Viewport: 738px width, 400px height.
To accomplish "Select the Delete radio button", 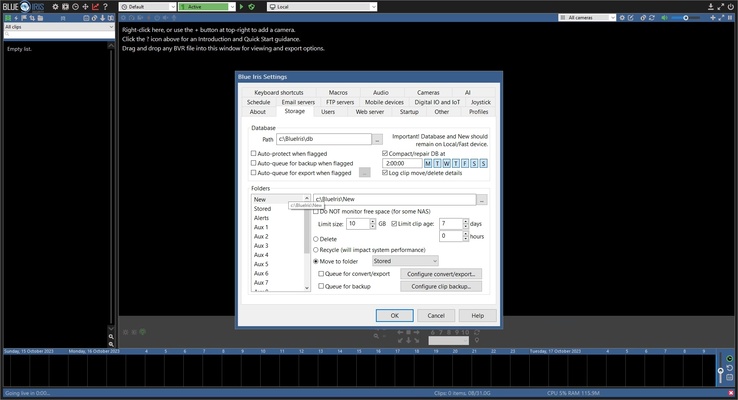I will coord(316,239).
